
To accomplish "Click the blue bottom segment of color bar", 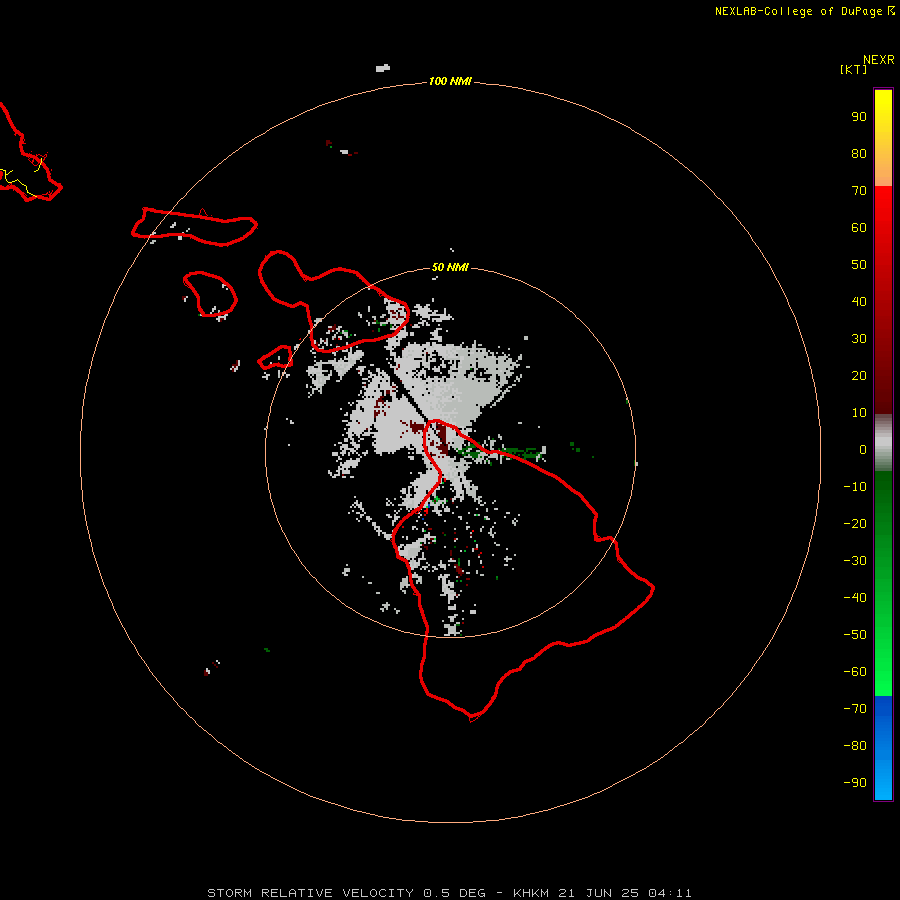I will tap(883, 748).
